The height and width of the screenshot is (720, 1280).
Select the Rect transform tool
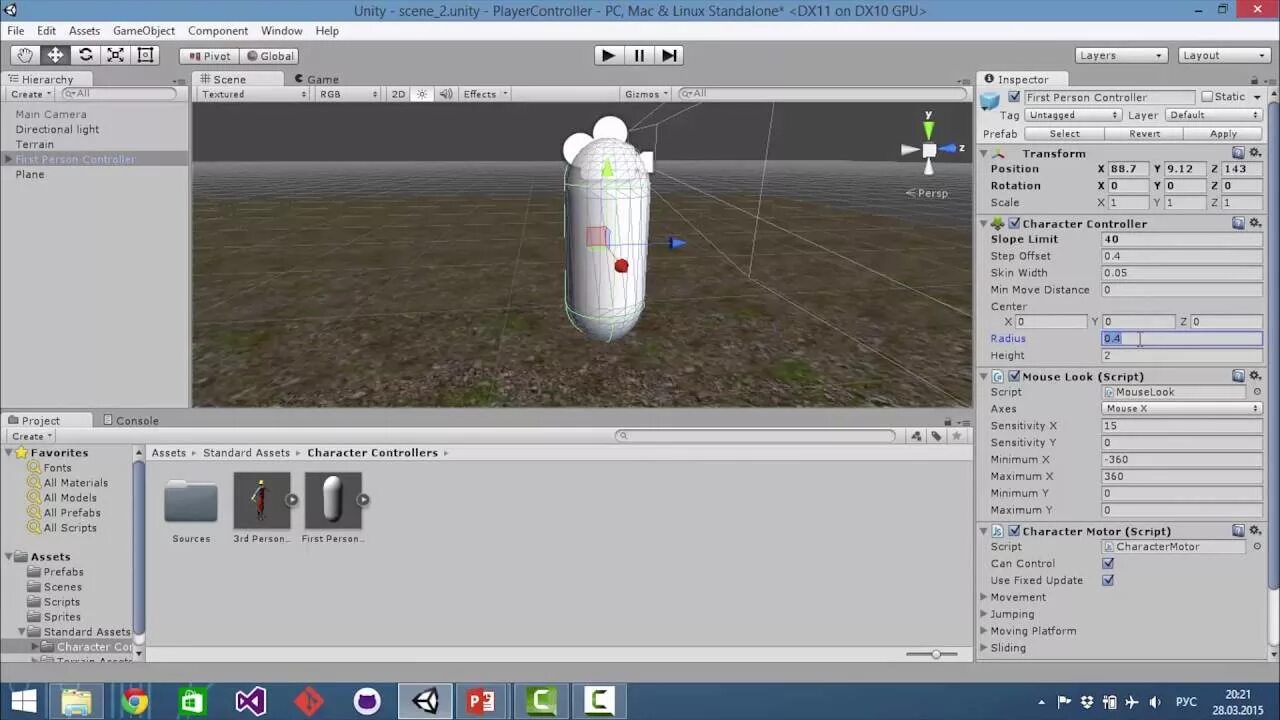click(x=145, y=56)
